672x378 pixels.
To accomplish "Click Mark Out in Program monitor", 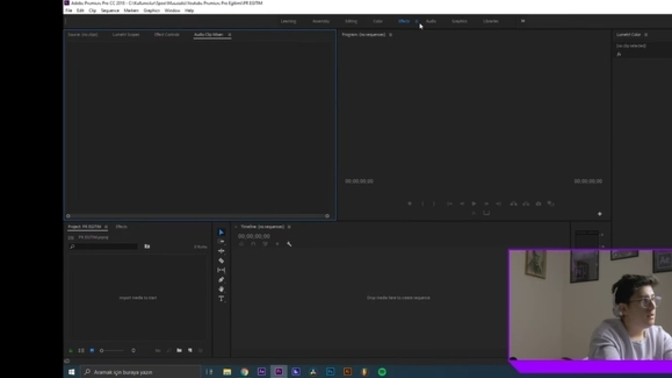I will coord(434,204).
